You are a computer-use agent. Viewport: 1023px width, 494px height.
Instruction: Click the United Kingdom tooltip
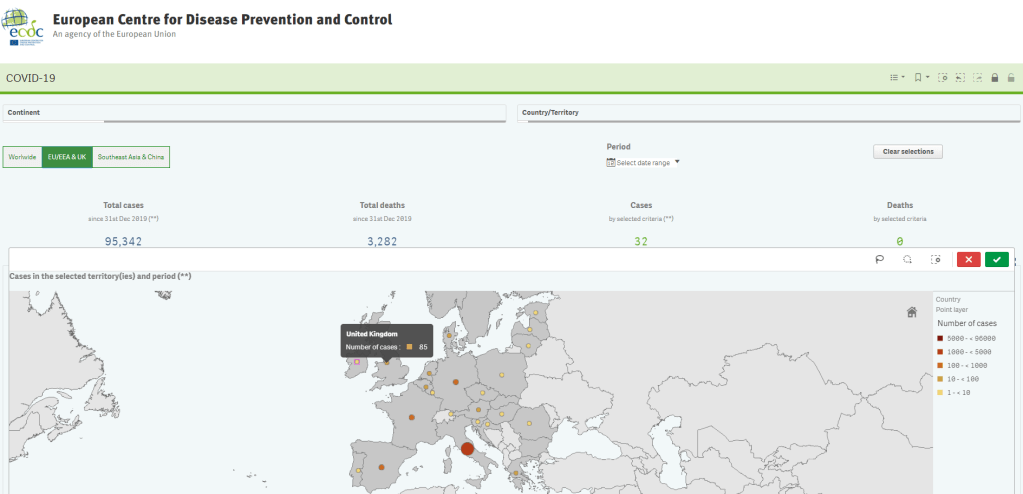pyautogui.click(x=387, y=341)
